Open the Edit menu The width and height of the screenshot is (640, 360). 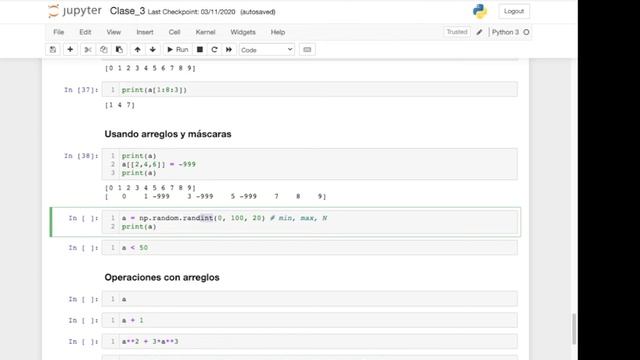(x=85, y=32)
